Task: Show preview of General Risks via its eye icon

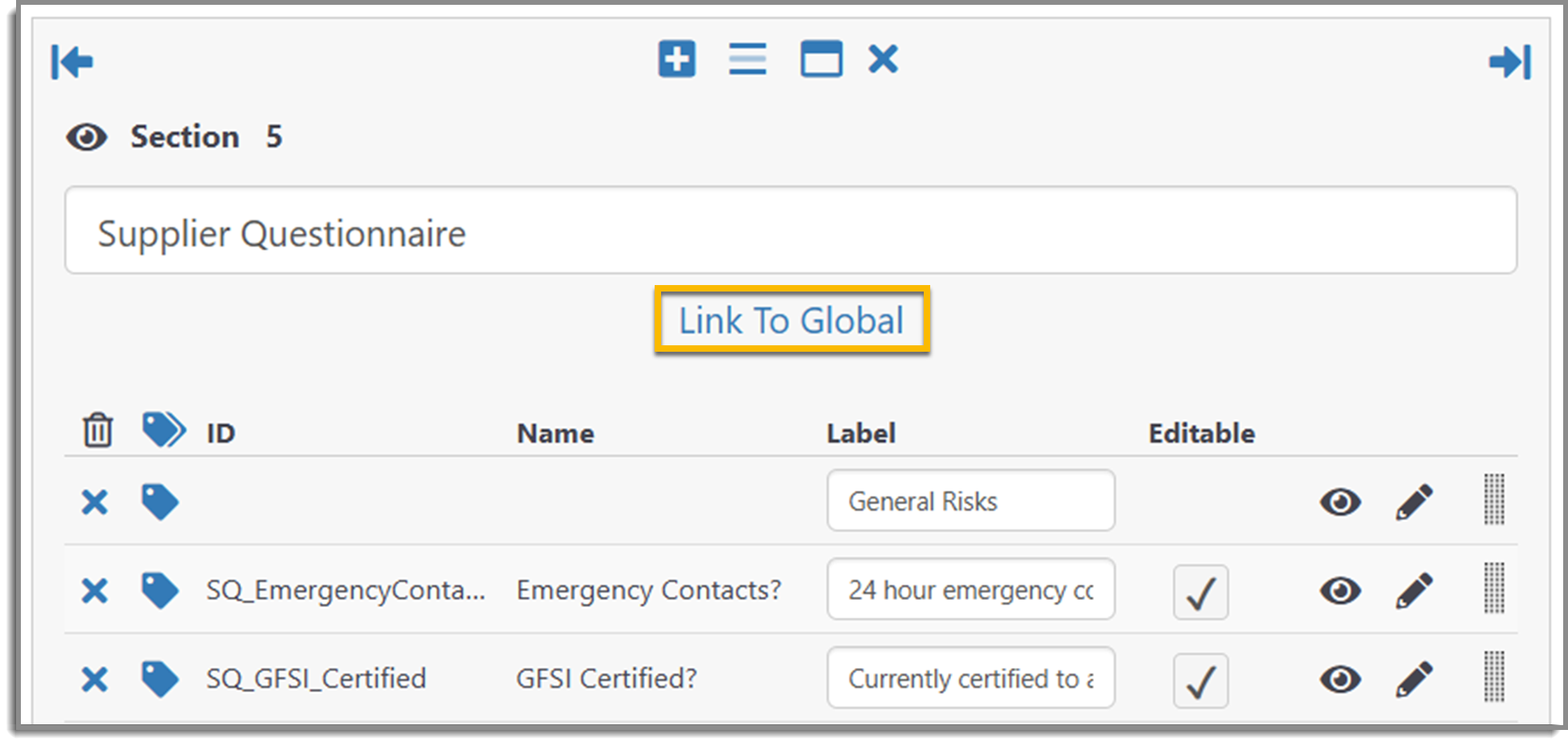Action: [x=1340, y=500]
